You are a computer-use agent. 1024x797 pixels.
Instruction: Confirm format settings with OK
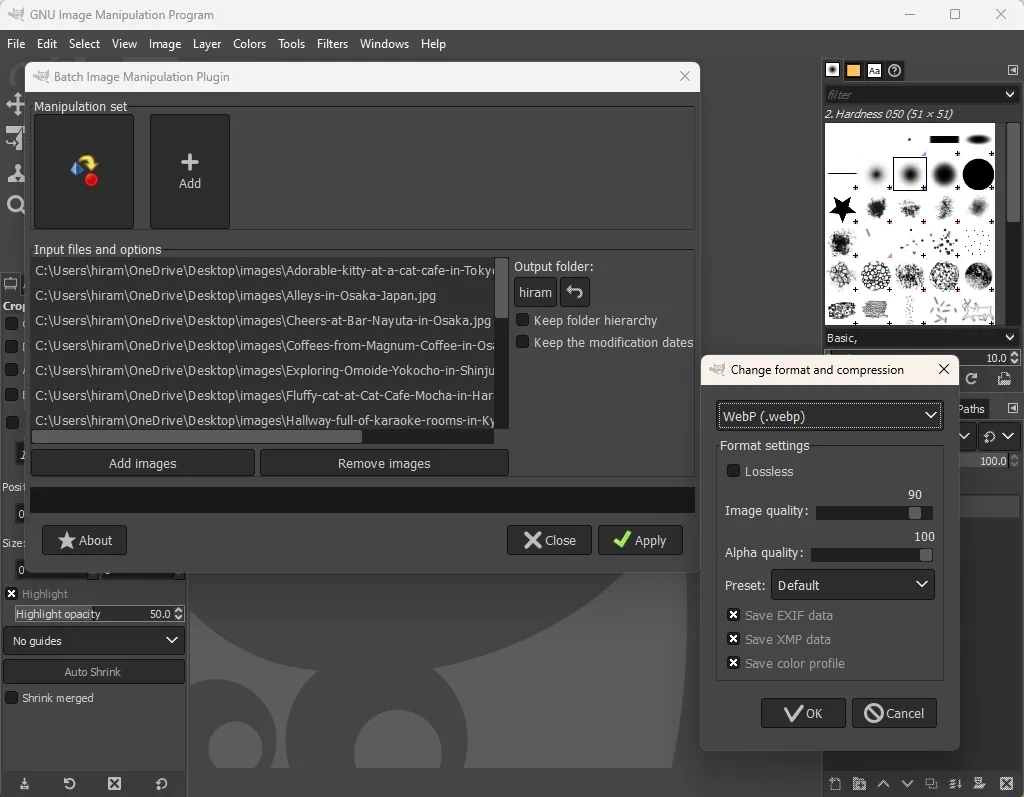click(803, 713)
